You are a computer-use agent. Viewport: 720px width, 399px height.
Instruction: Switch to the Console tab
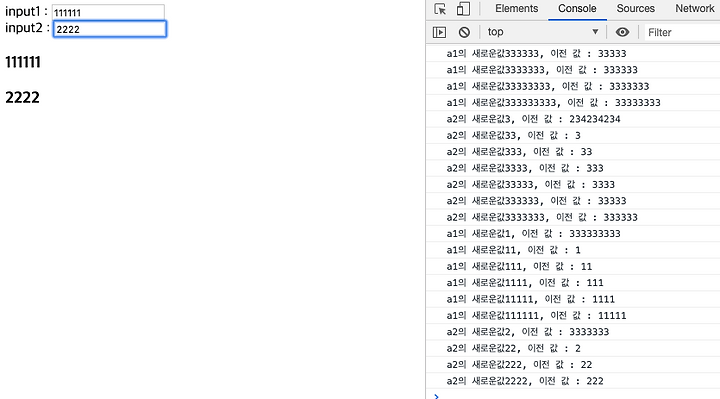click(x=577, y=9)
